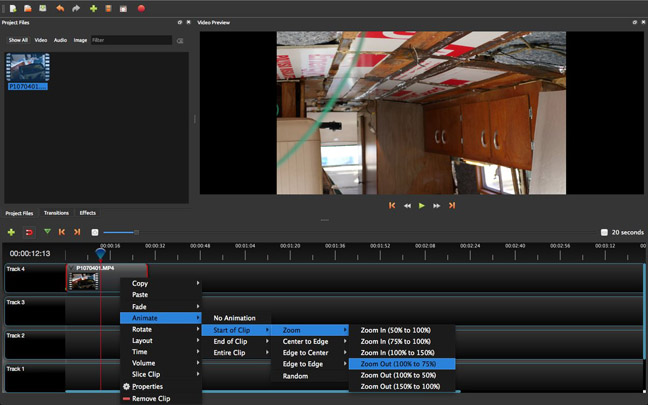The width and height of the screenshot is (648, 405).
Task: Filter project files by Video
Action: click(x=41, y=40)
